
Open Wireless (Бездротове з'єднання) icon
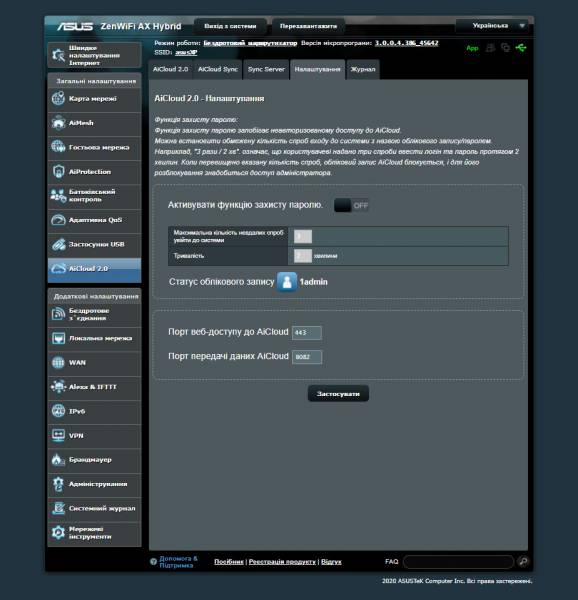[58, 314]
